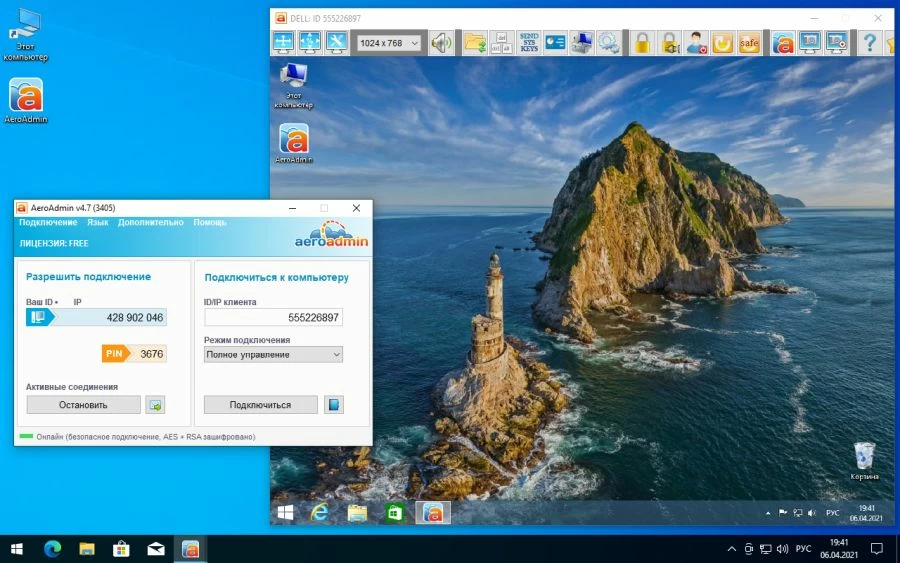The image size is (900, 563).
Task: Switch display to 'Ваш ID' label
Action: [x=41, y=302]
